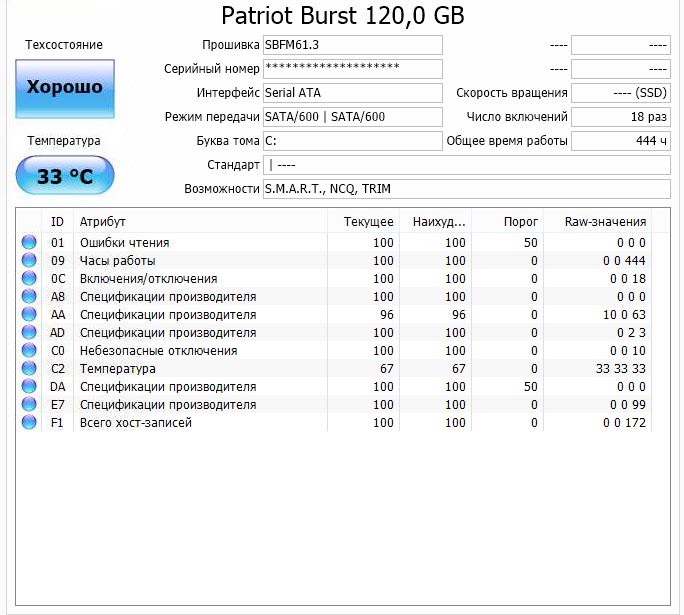Viewport: 684px width, 615px height.
Task: Click the status circle in row E7
Action: click(29, 404)
